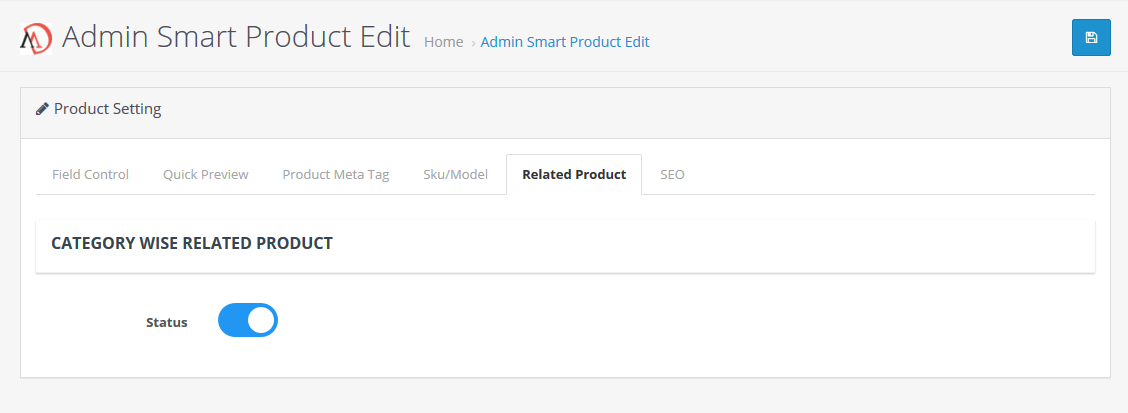This screenshot has width=1128, height=413.
Task: Click the white knob of the Status switch
Action: click(x=261, y=319)
